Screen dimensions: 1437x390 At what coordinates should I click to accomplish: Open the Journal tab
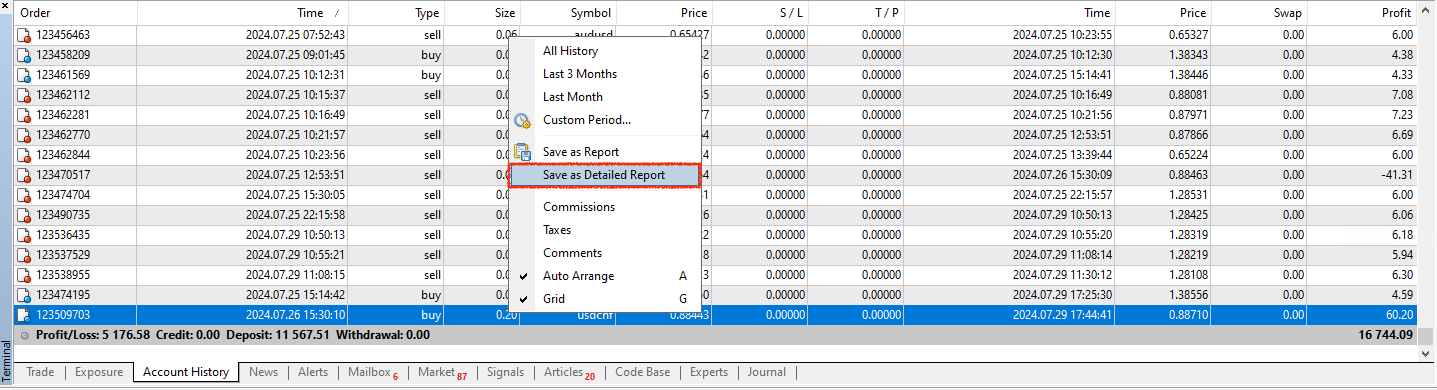click(766, 372)
